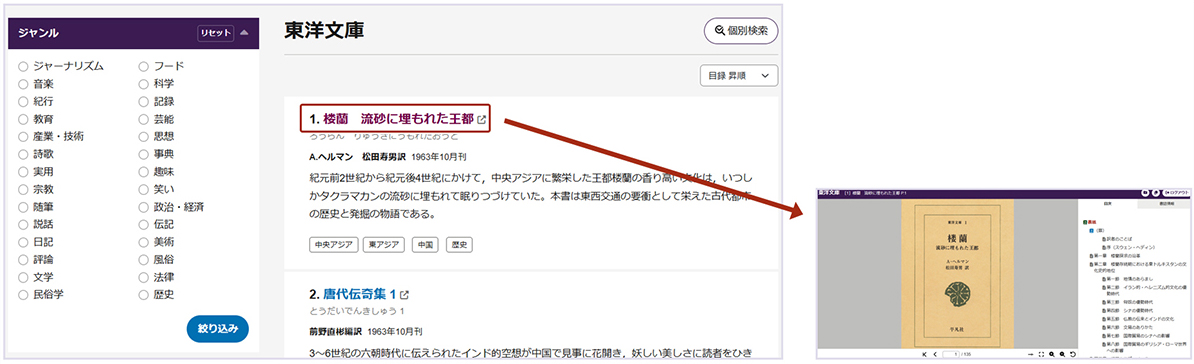
Task: Click the 絞り込み filter button
Action: click(218, 329)
